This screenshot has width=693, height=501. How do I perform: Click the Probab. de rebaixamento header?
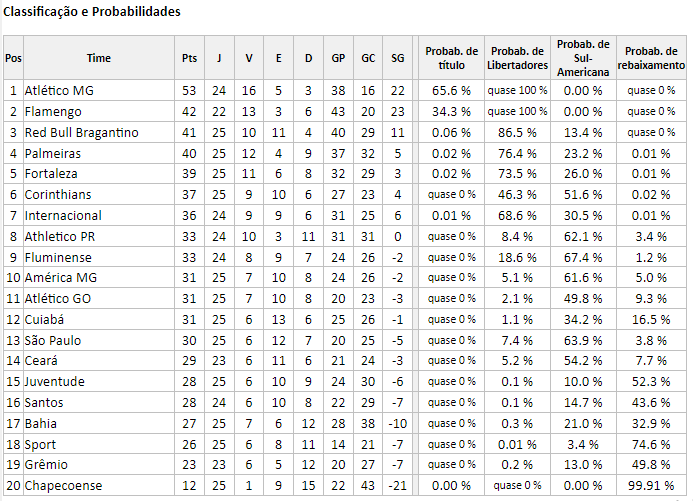coord(651,58)
